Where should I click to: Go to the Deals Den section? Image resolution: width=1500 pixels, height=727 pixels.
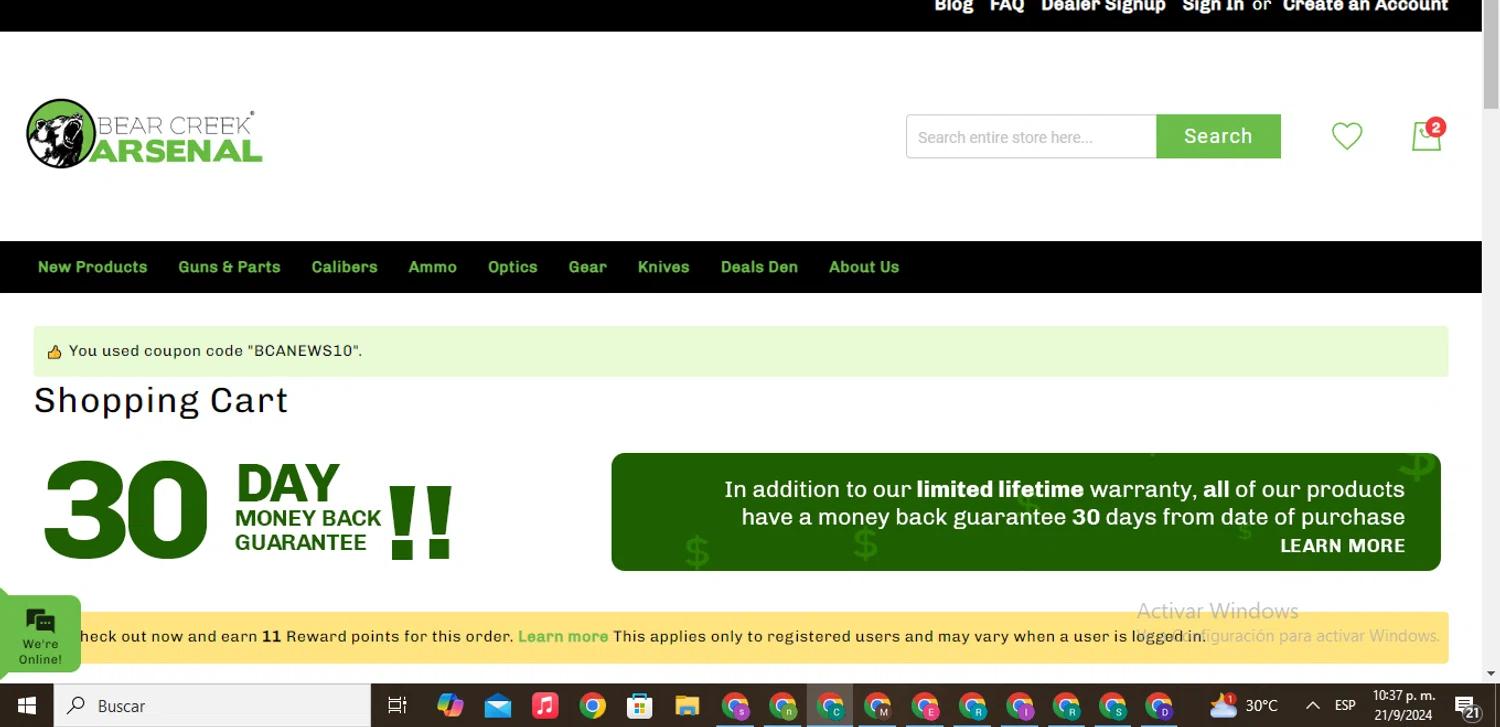[x=759, y=267]
